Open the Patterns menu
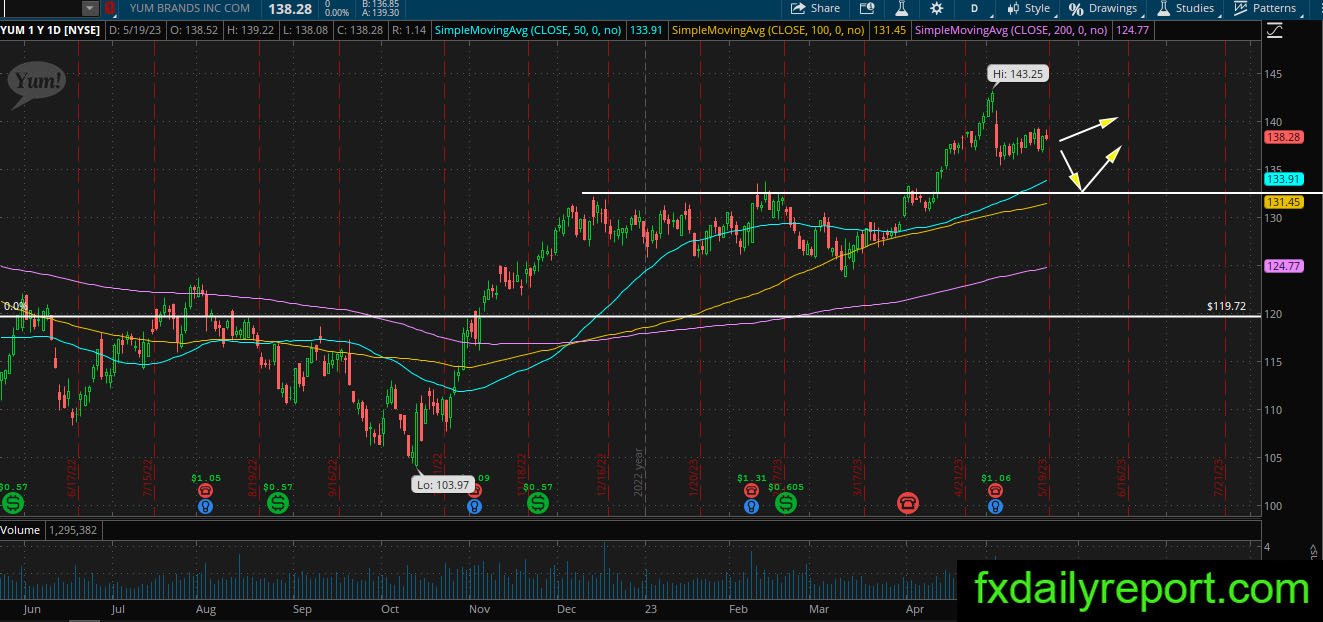 (1265, 8)
